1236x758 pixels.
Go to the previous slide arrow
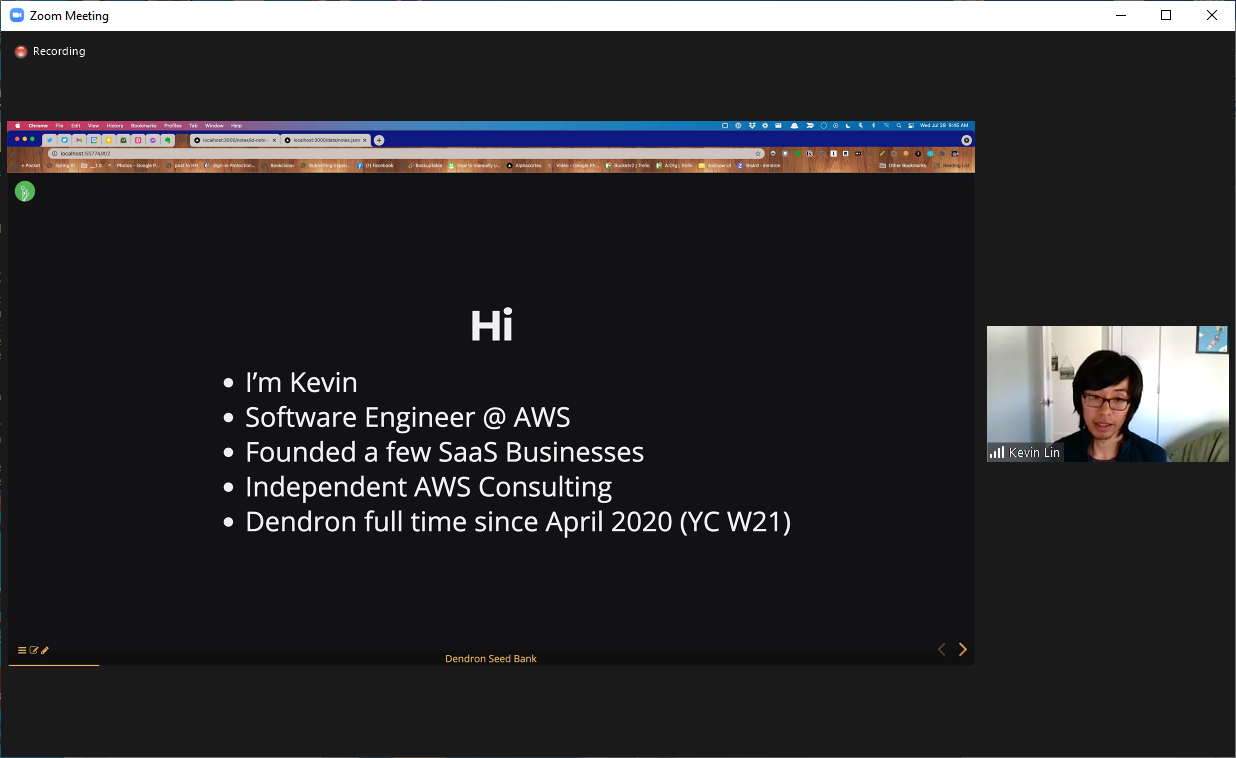[x=941, y=649]
